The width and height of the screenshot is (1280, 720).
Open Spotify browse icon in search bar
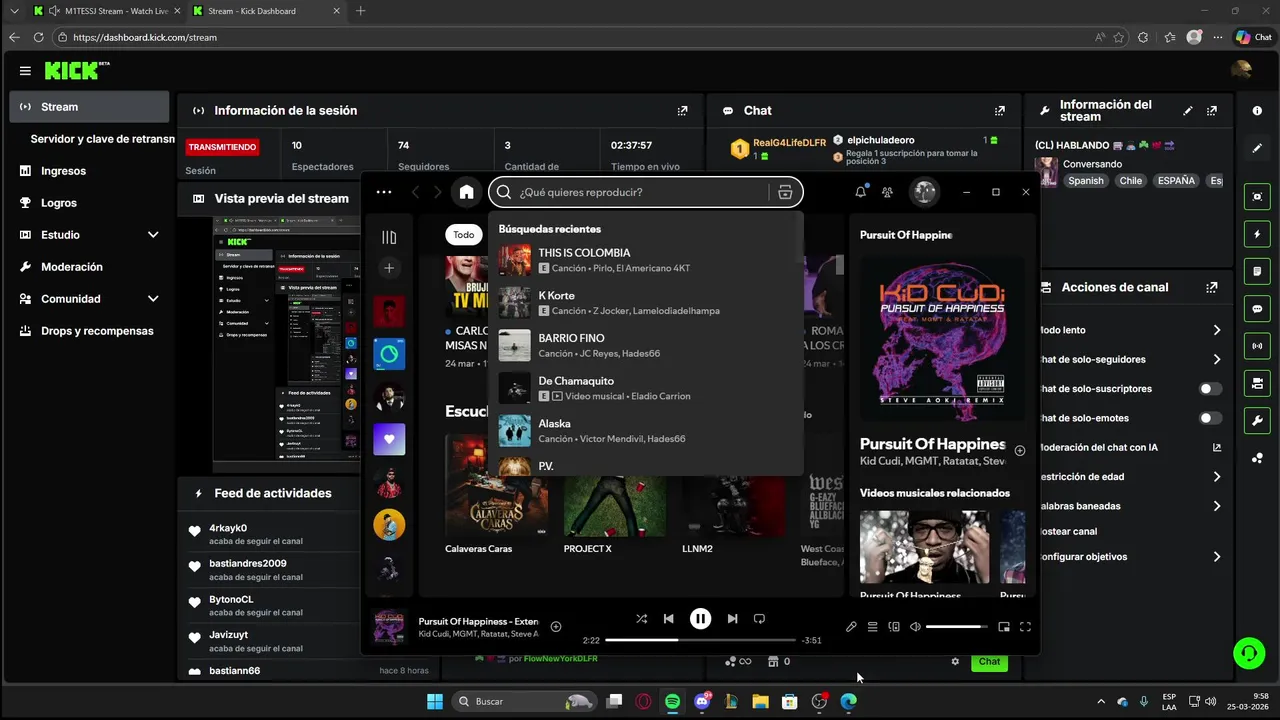pos(785,192)
